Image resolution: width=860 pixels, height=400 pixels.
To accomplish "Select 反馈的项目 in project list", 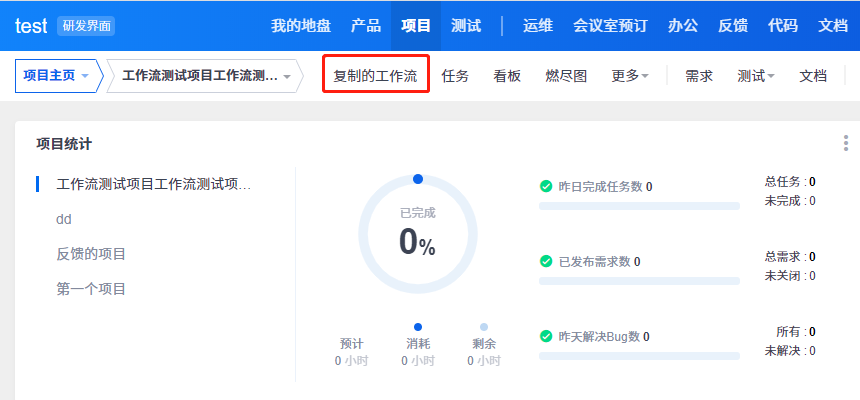I will 91,254.
